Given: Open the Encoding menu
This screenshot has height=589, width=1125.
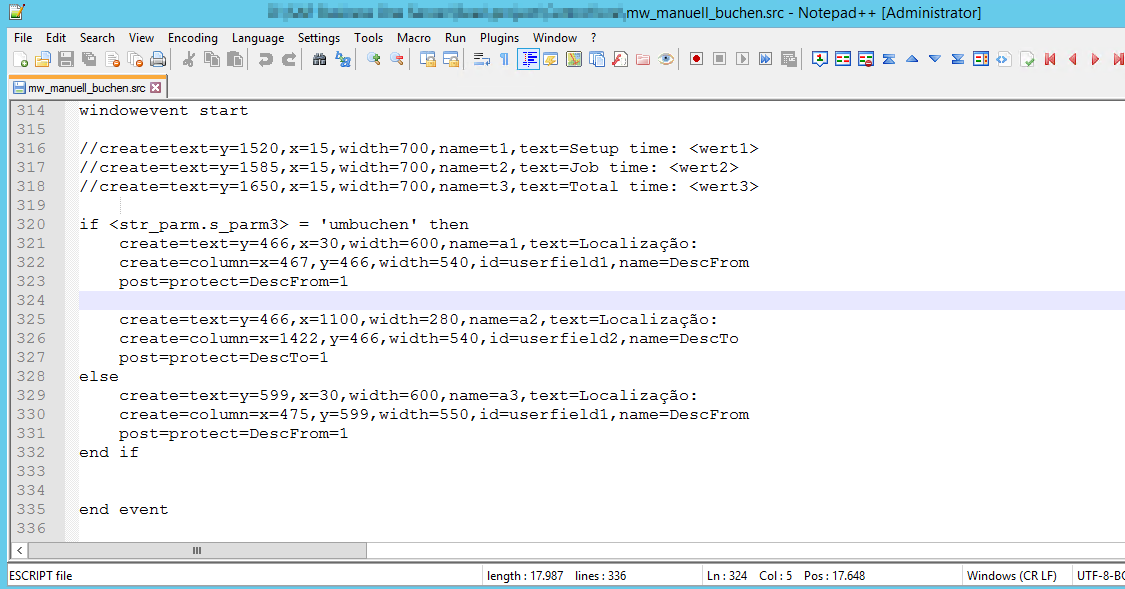Looking at the screenshot, I should [192, 38].
